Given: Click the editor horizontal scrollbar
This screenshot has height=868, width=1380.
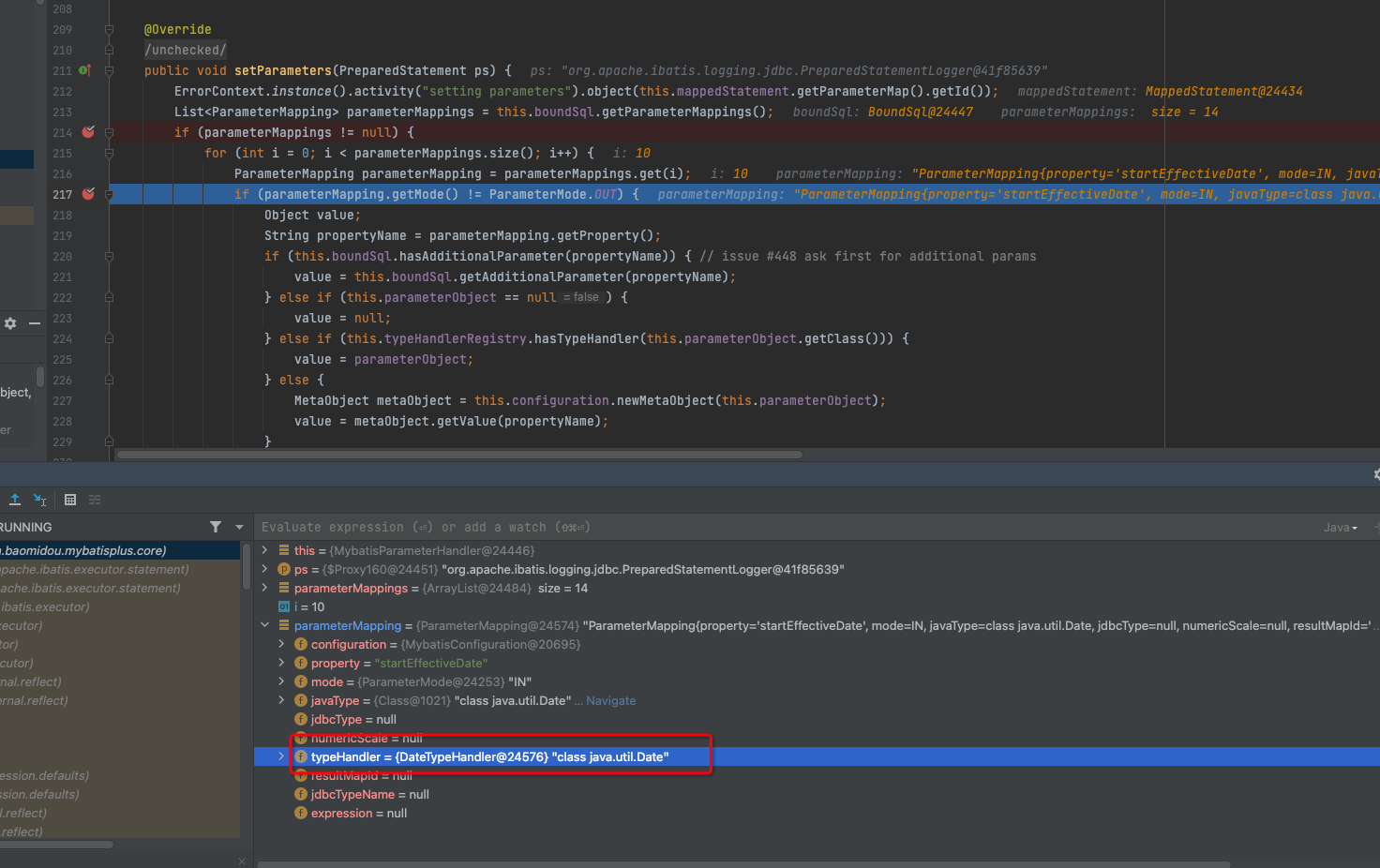Looking at the screenshot, I should pos(459,455).
